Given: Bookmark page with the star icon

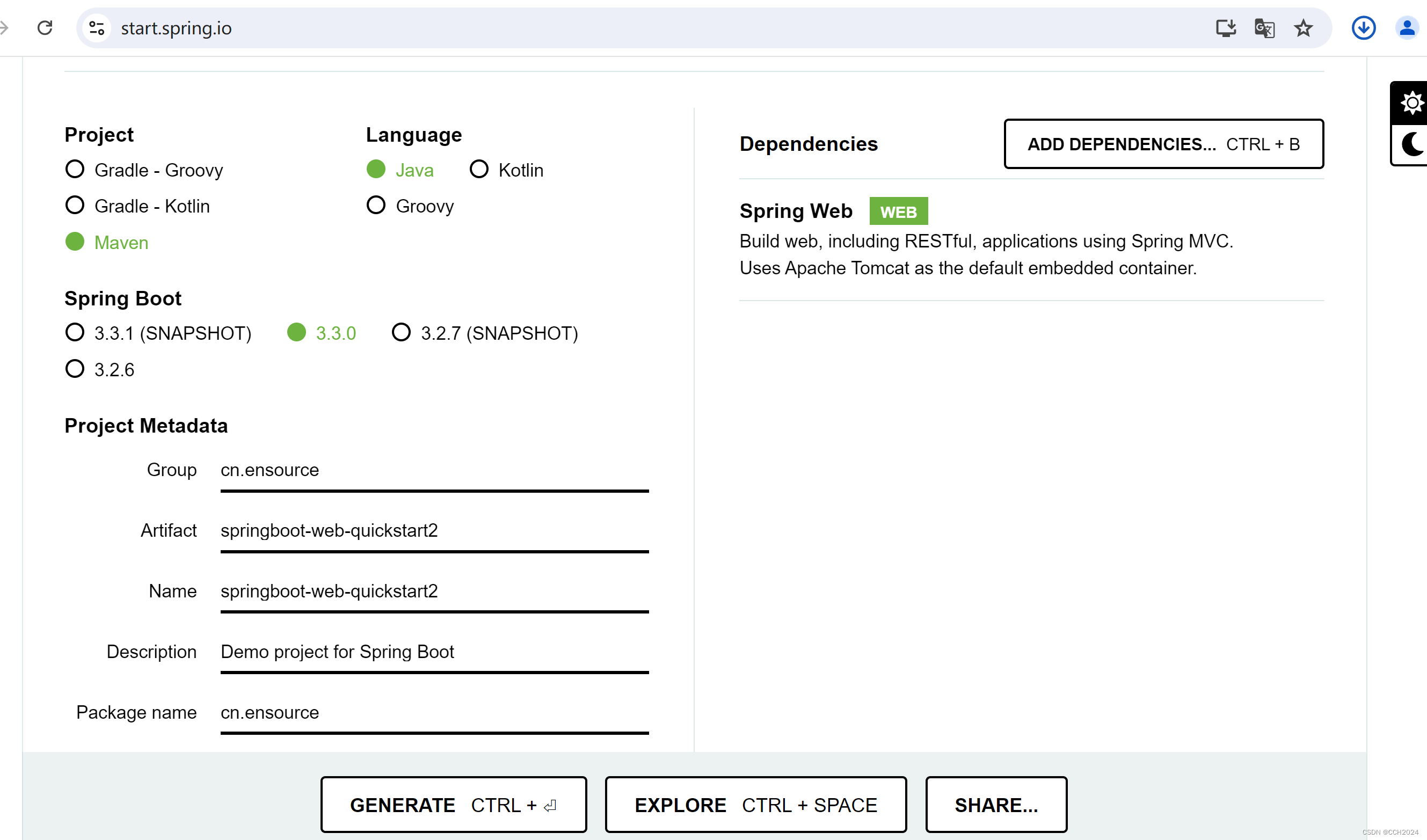Looking at the screenshot, I should (1303, 28).
